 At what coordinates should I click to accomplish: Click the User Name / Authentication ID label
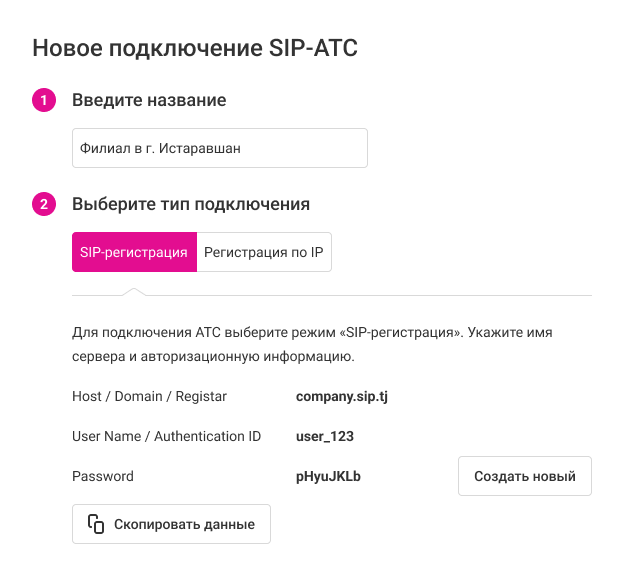point(167,436)
